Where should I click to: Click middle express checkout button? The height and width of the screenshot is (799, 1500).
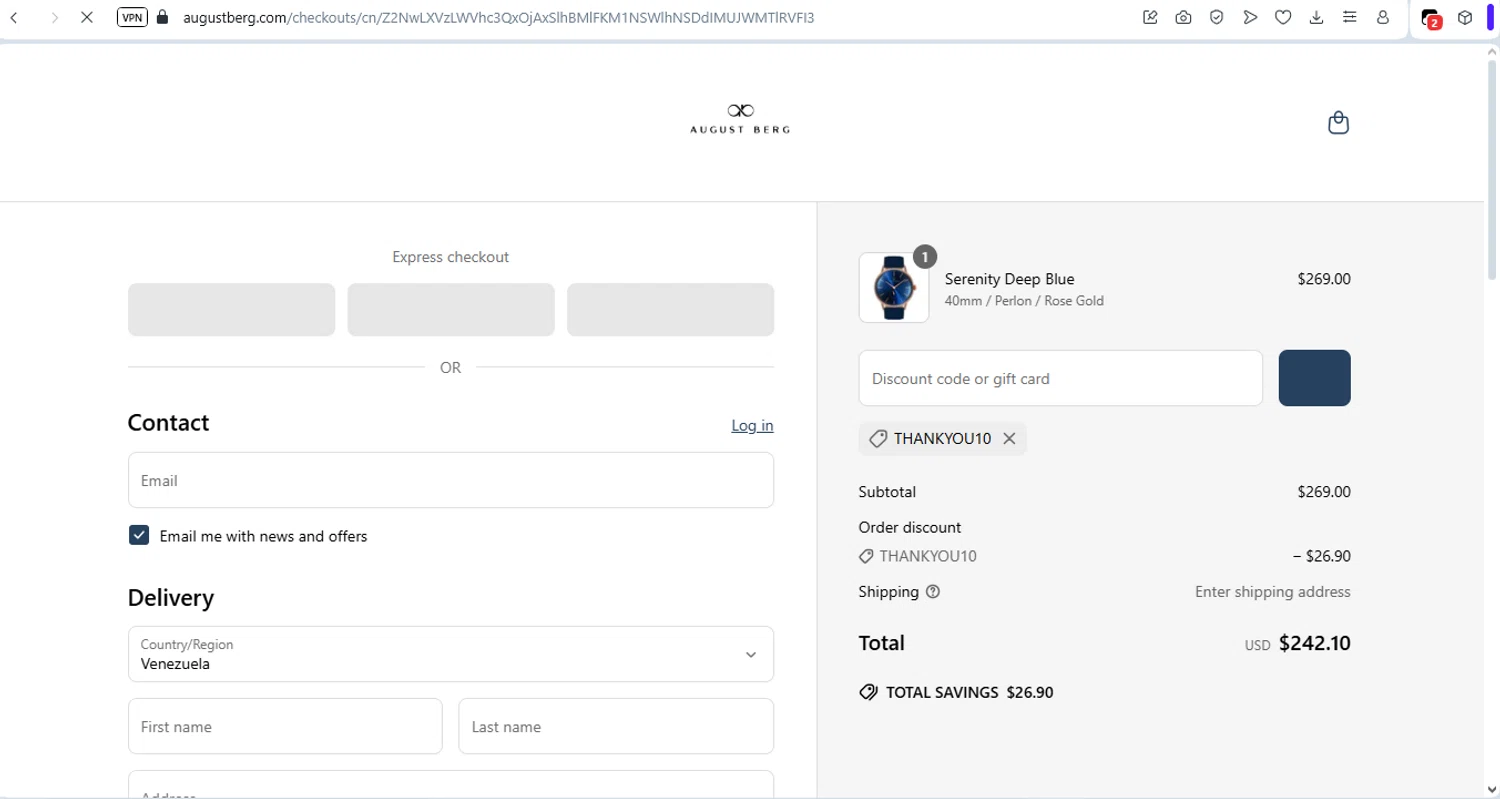coord(451,310)
